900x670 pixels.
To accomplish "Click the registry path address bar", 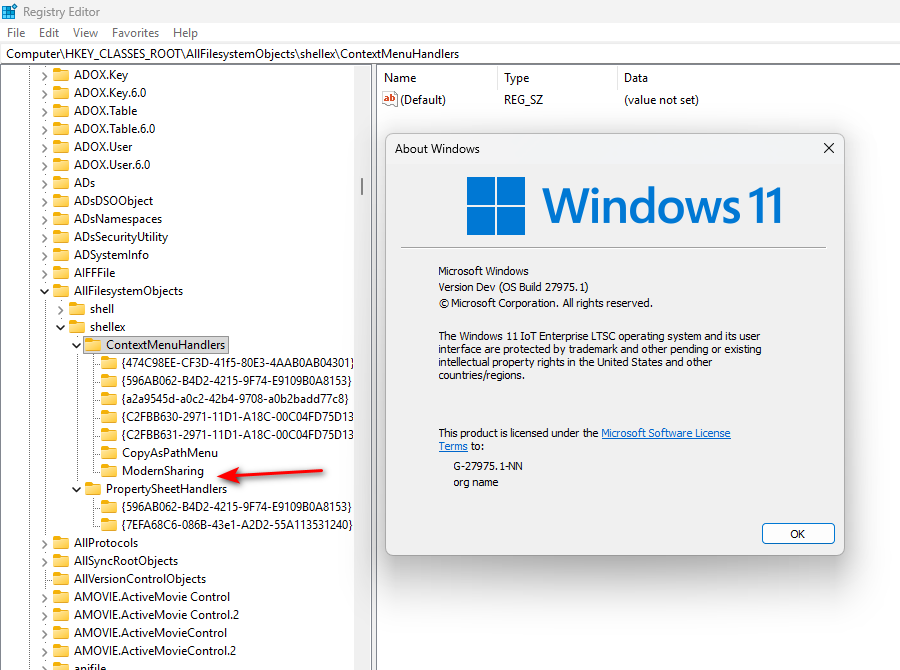I will tap(450, 54).
